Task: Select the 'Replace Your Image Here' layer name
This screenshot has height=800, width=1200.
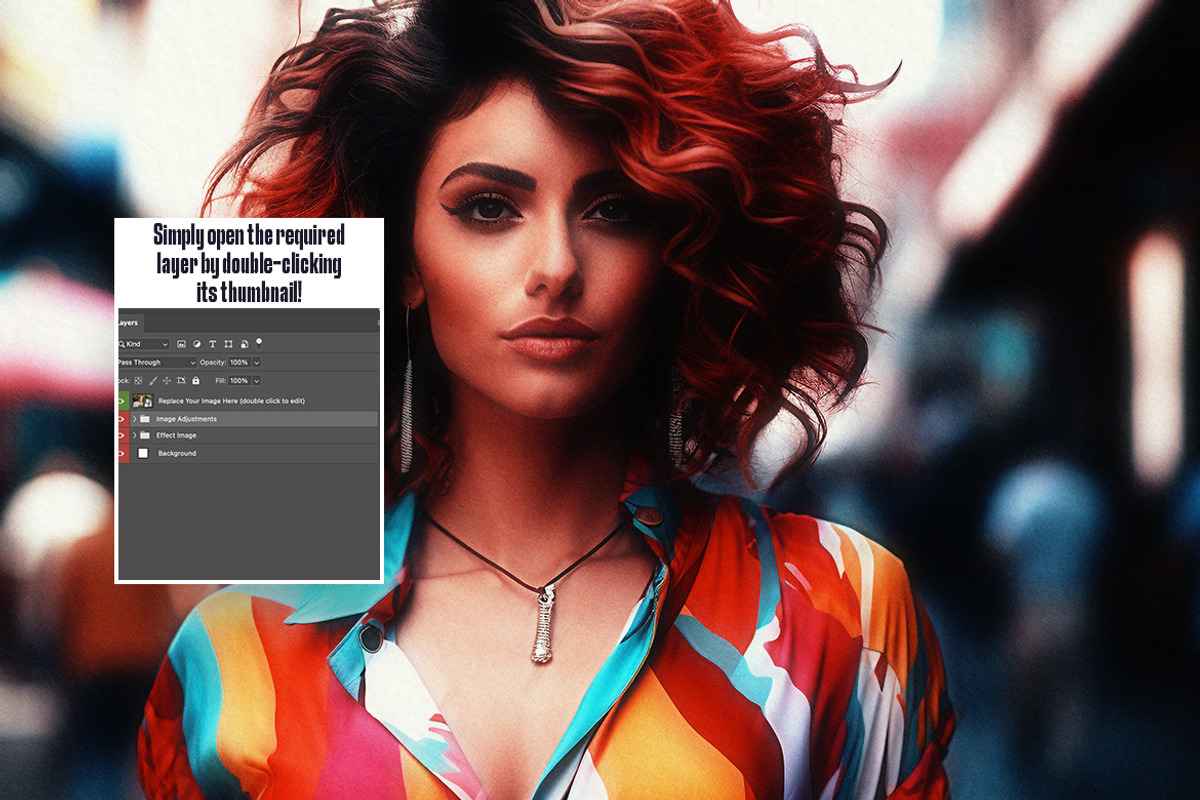Action: (231, 401)
